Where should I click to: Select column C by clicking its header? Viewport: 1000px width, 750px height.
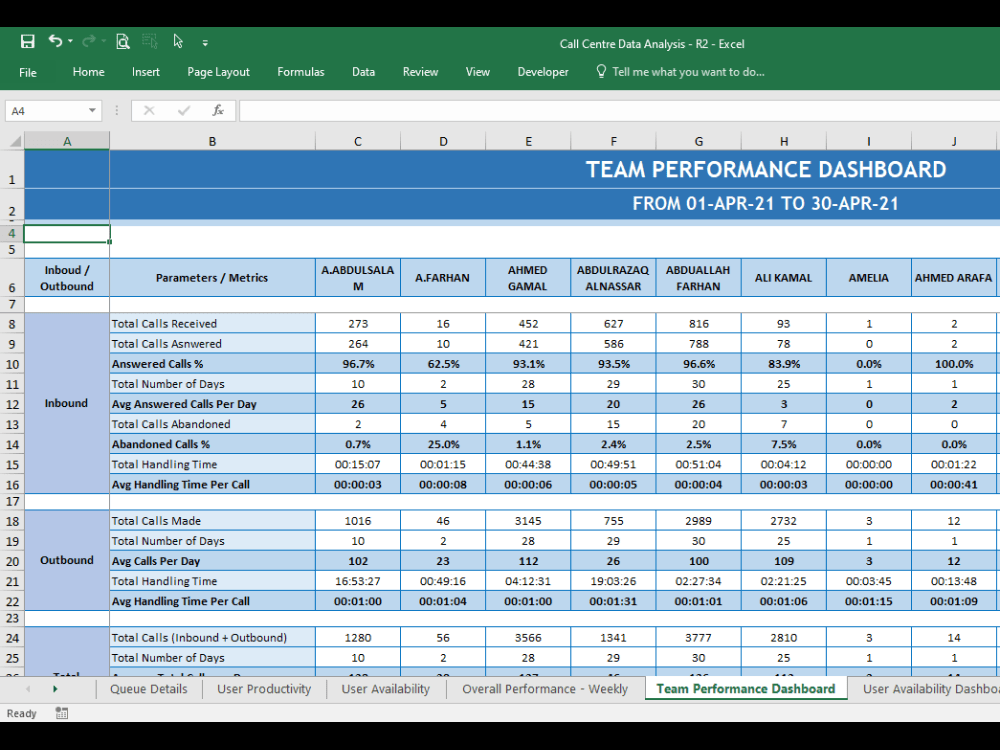click(x=357, y=141)
